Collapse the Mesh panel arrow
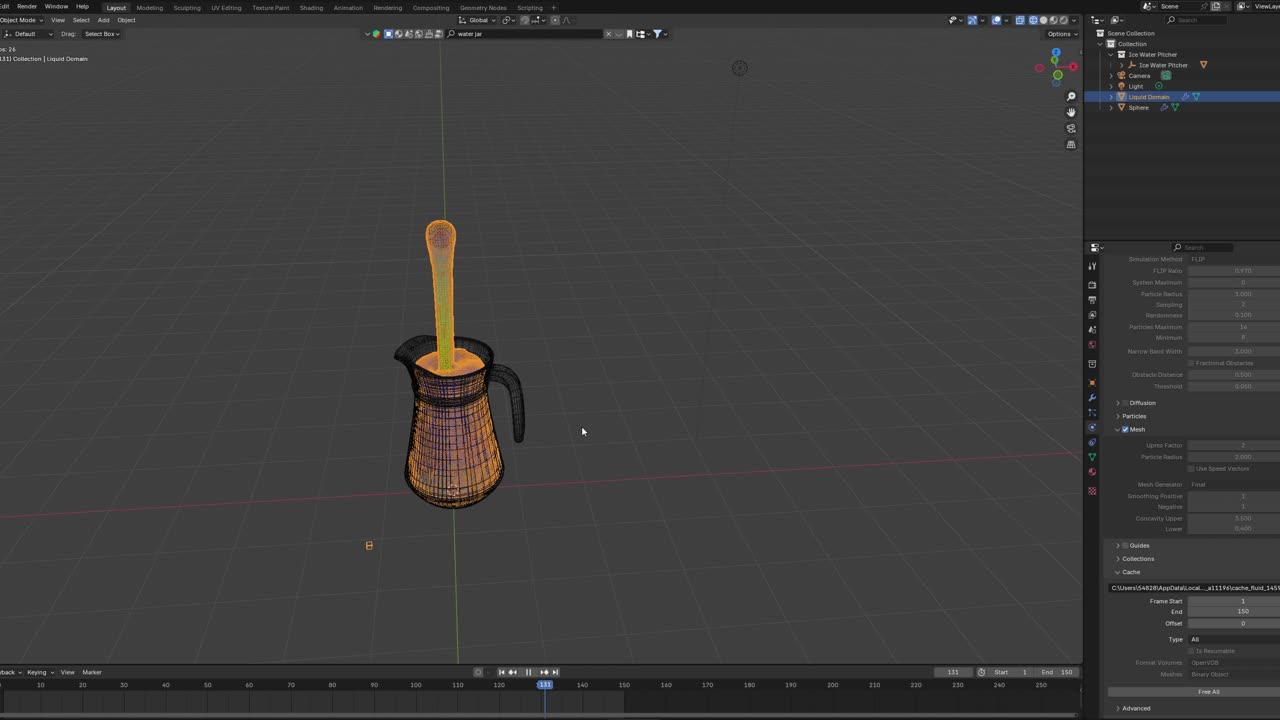Screen dimensions: 1280x720 [x=1118, y=429]
